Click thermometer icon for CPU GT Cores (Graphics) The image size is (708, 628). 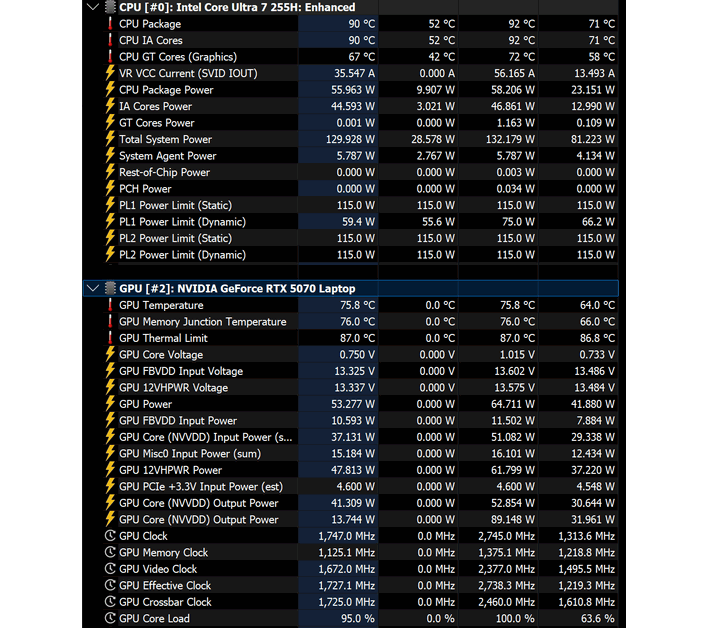(110, 56)
